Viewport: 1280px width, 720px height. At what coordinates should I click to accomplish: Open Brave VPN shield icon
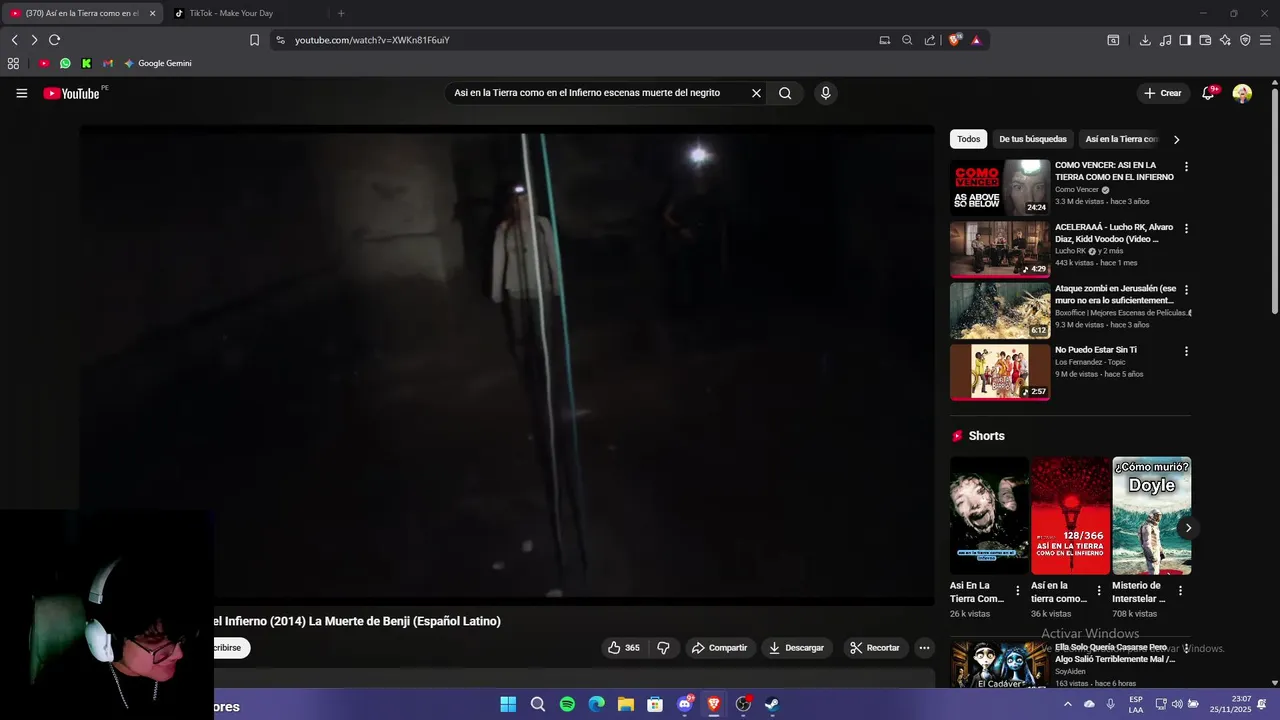[1245, 40]
